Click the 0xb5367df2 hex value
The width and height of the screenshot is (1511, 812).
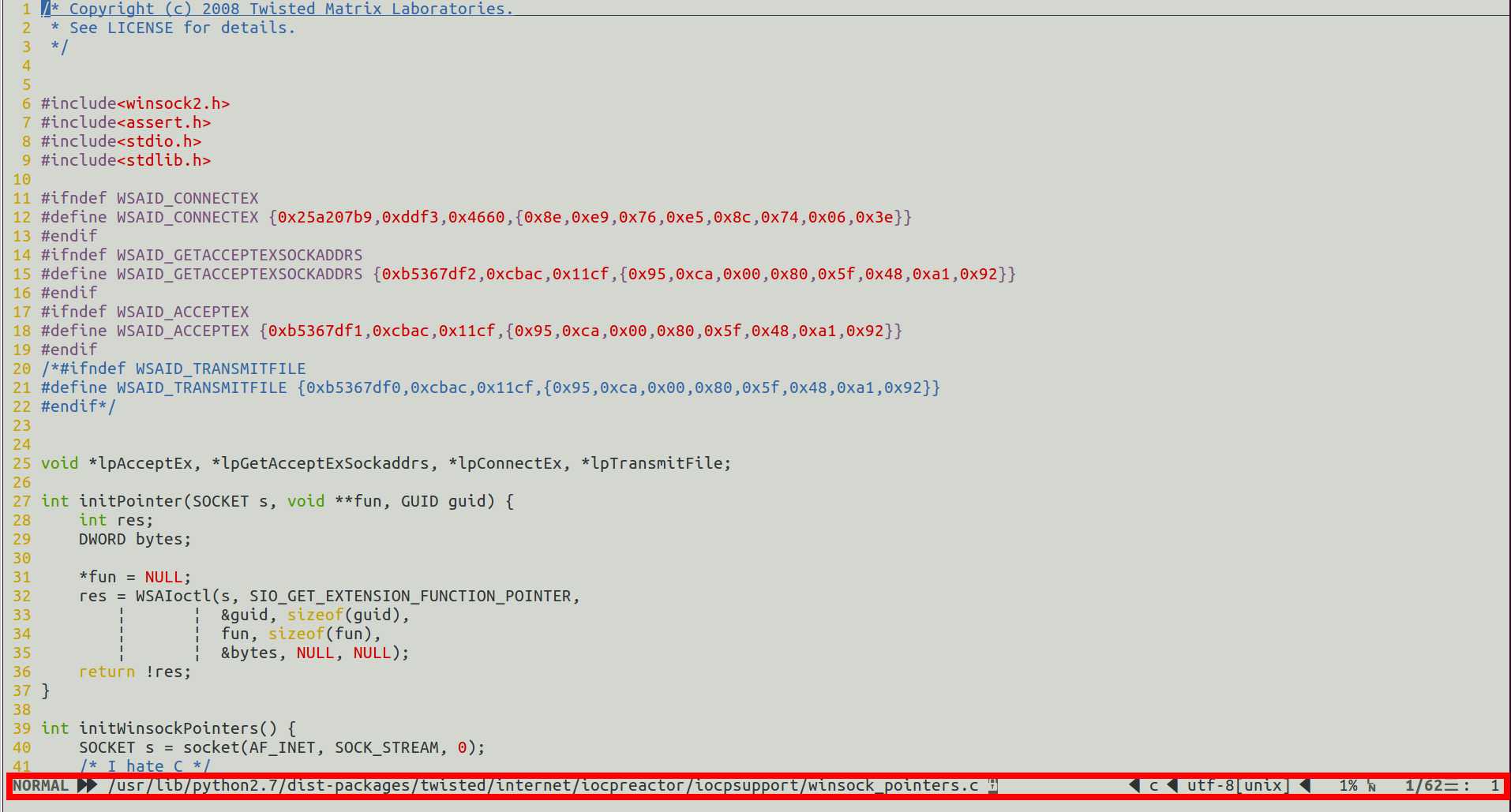click(x=429, y=274)
